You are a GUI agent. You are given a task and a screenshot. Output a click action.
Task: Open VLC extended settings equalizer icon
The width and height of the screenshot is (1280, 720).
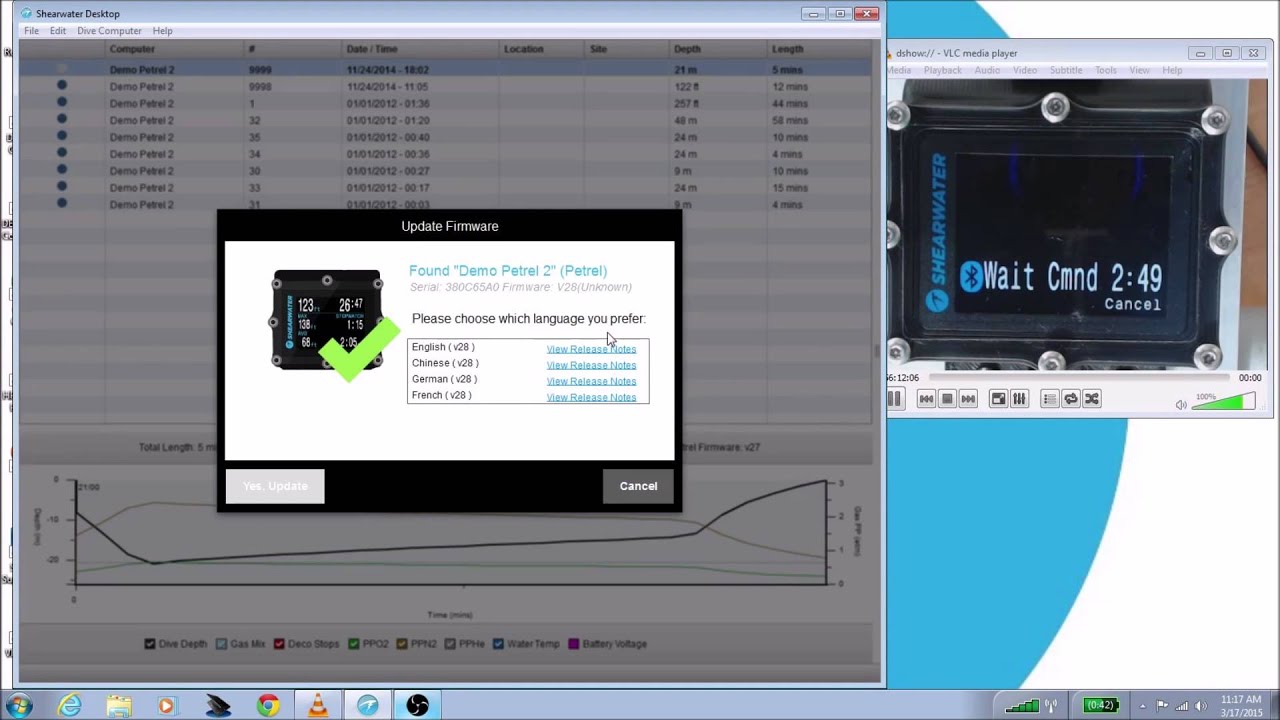1019,399
